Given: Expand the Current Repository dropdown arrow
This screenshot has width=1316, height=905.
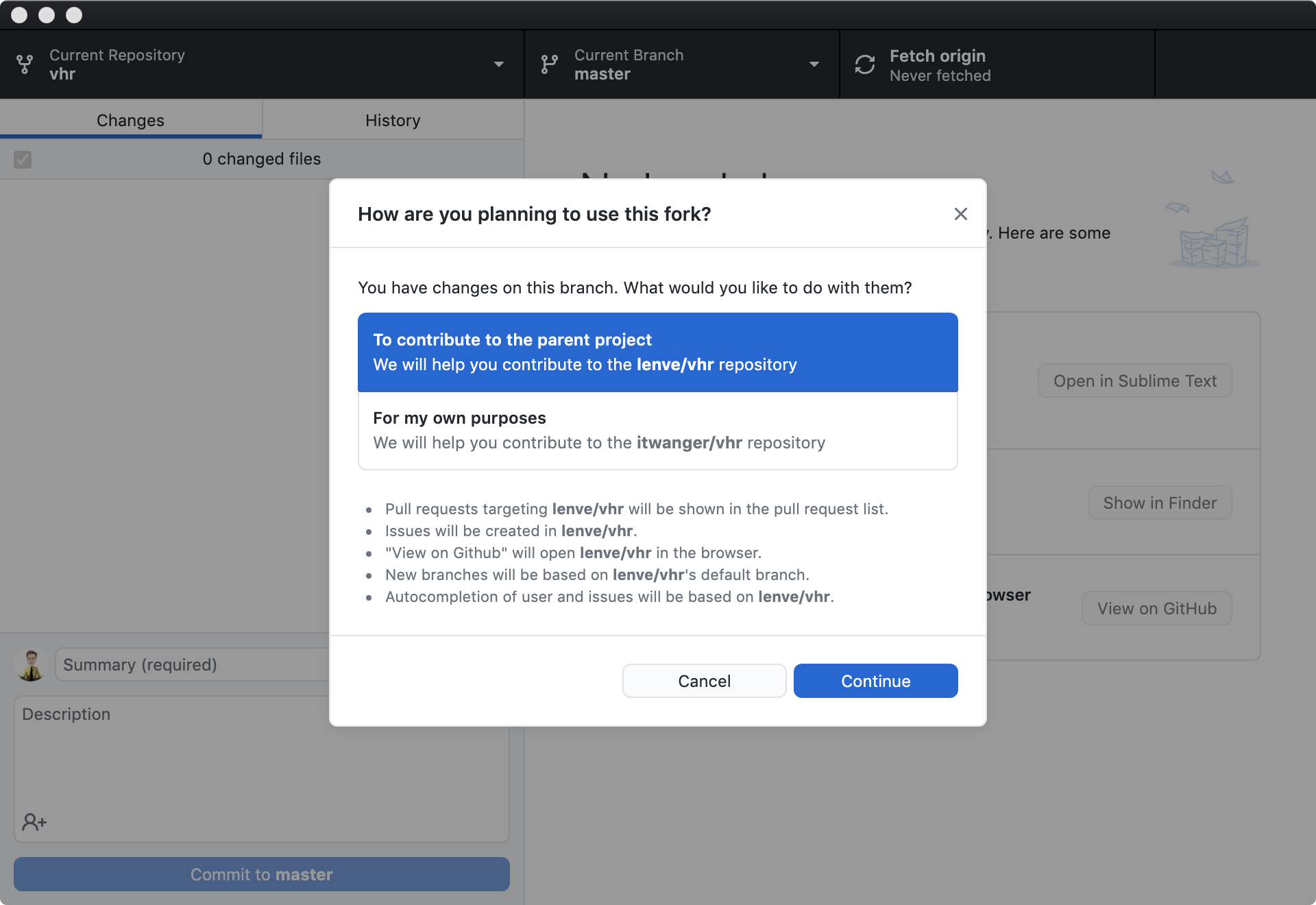Looking at the screenshot, I should (x=499, y=64).
